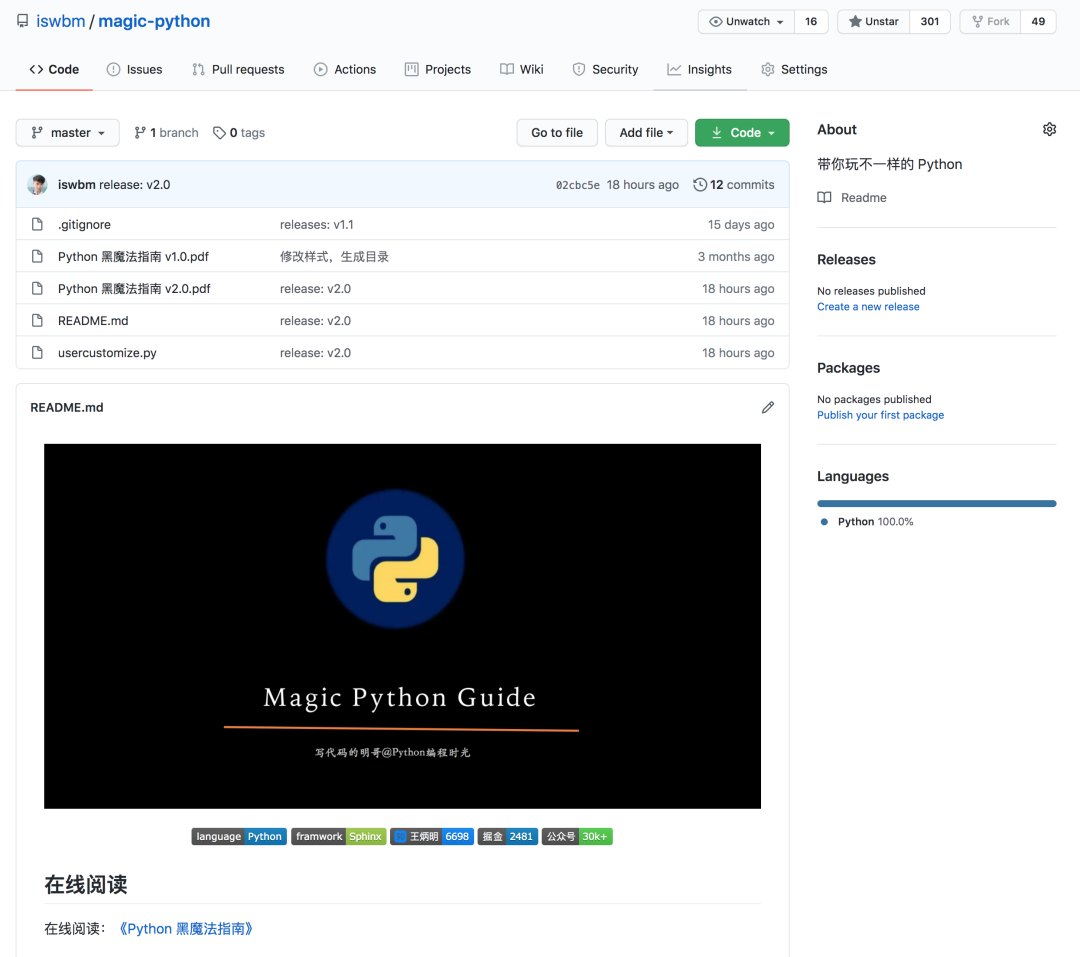Image resolution: width=1080 pixels, height=957 pixels.
Task: Click the Languages progress bar
Action: click(x=937, y=504)
